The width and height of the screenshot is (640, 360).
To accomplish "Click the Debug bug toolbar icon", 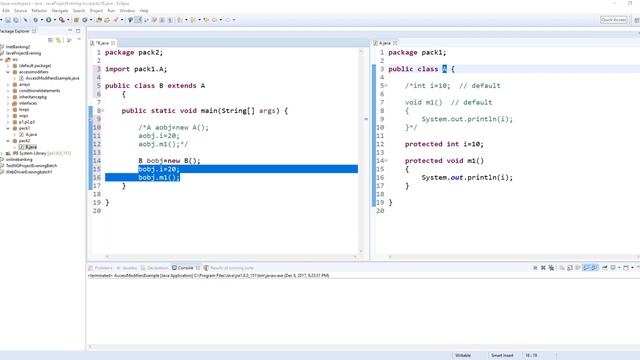I will click(x=36, y=20).
